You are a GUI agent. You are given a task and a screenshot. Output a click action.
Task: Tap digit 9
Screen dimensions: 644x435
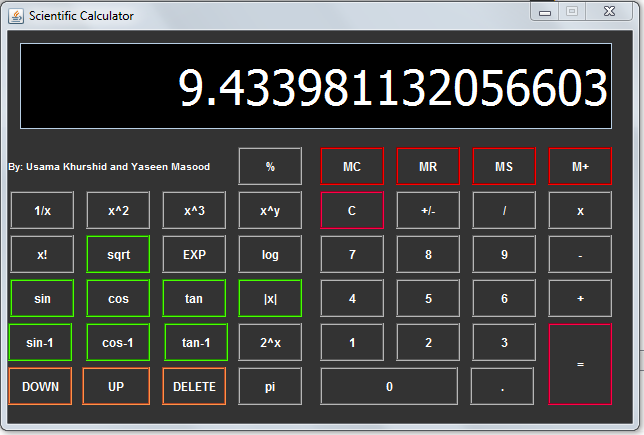coord(504,254)
